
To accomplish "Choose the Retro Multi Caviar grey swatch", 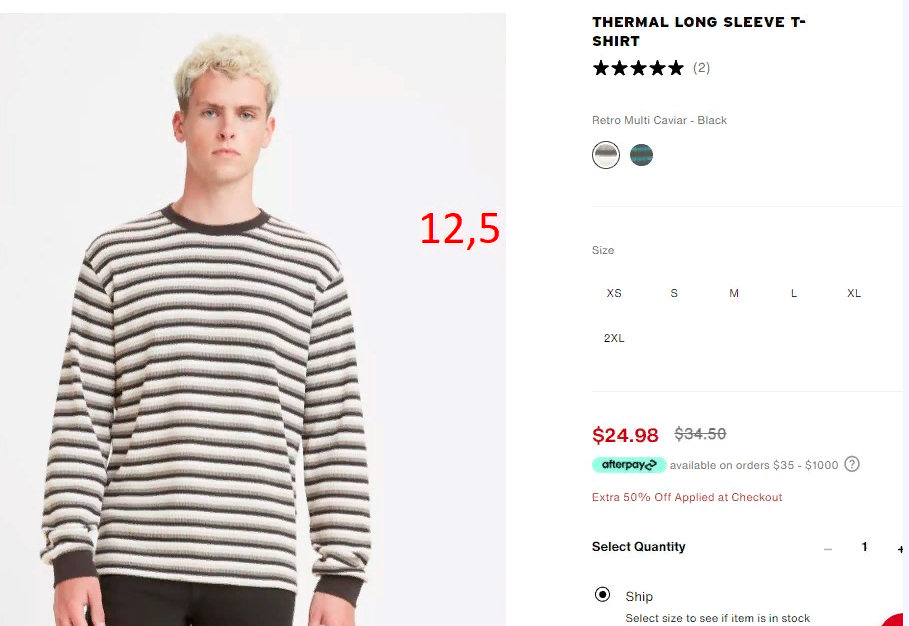I will coord(606,155).
